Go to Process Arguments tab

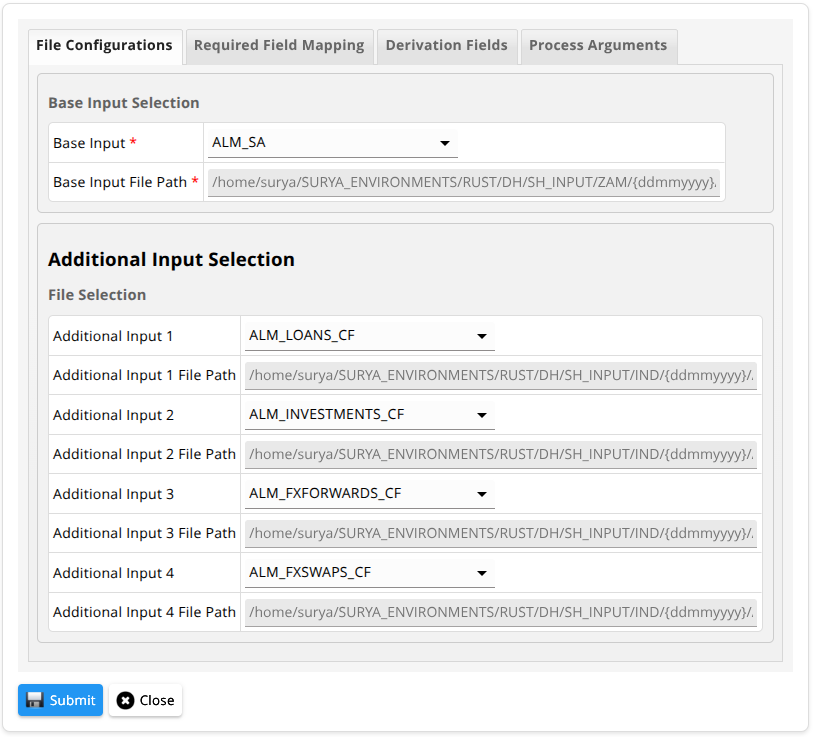tap(598, 46)
